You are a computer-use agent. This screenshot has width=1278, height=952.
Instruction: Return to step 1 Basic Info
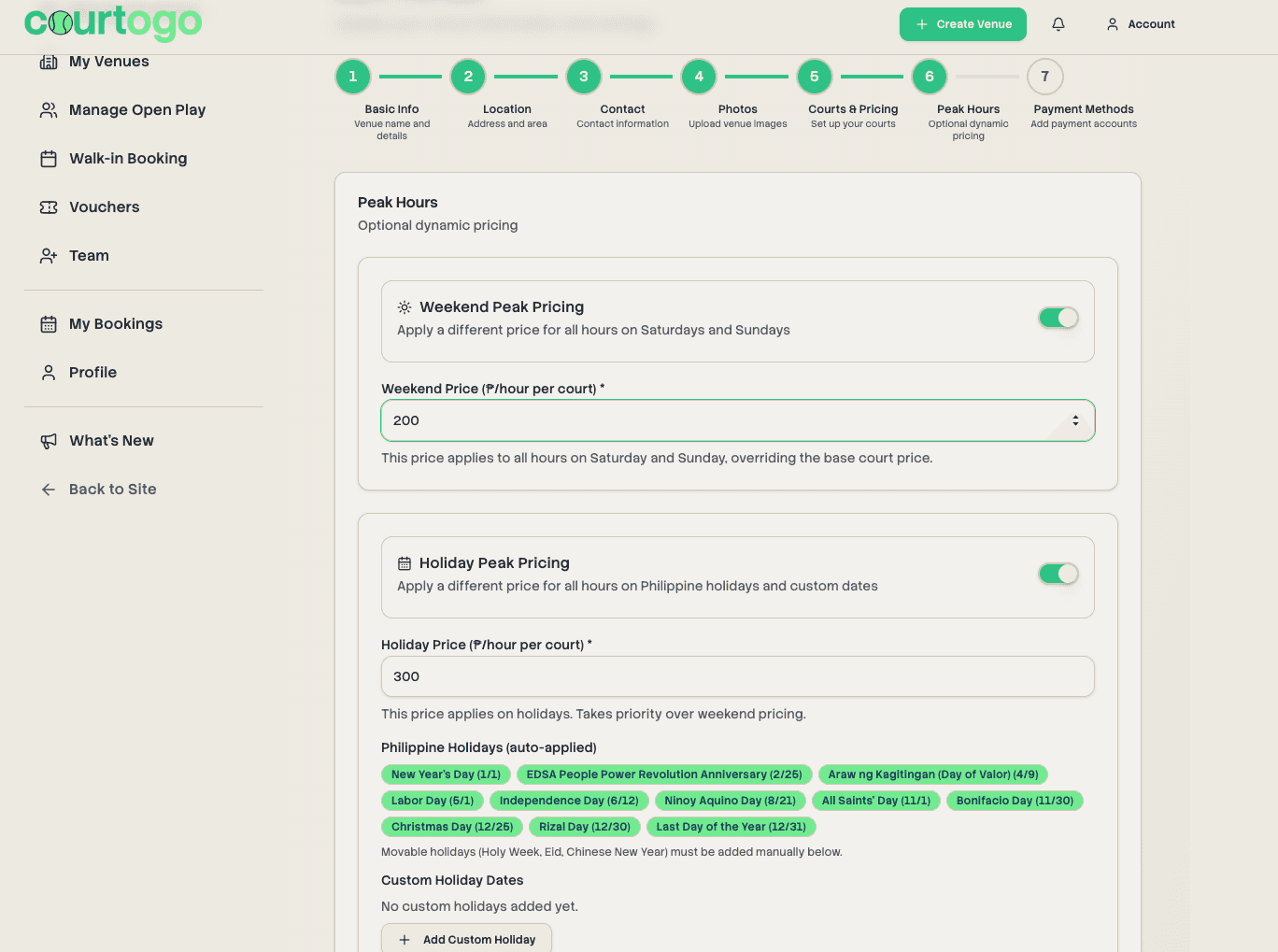[x=353, y=77]
